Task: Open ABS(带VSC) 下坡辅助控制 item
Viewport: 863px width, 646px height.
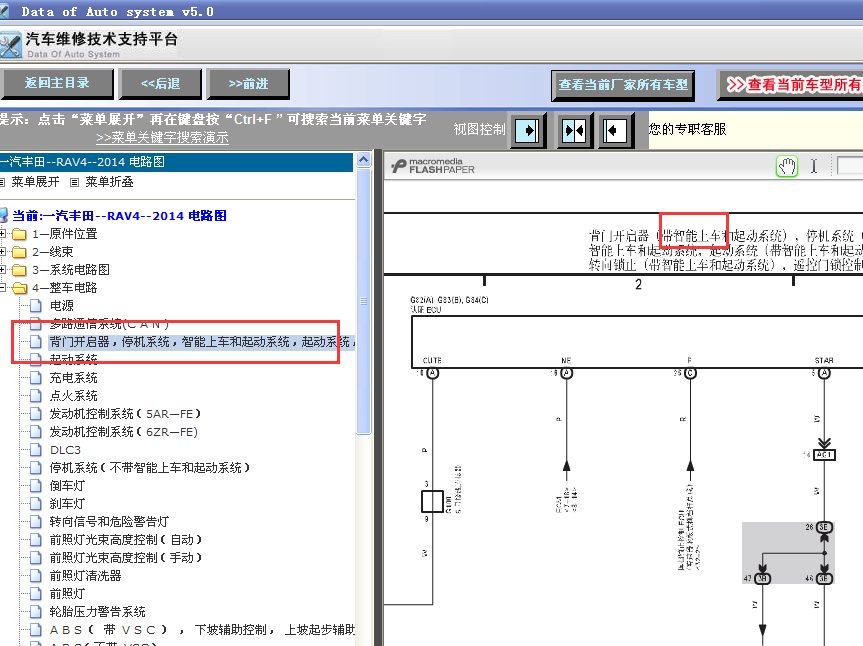Action: [203, 630]
